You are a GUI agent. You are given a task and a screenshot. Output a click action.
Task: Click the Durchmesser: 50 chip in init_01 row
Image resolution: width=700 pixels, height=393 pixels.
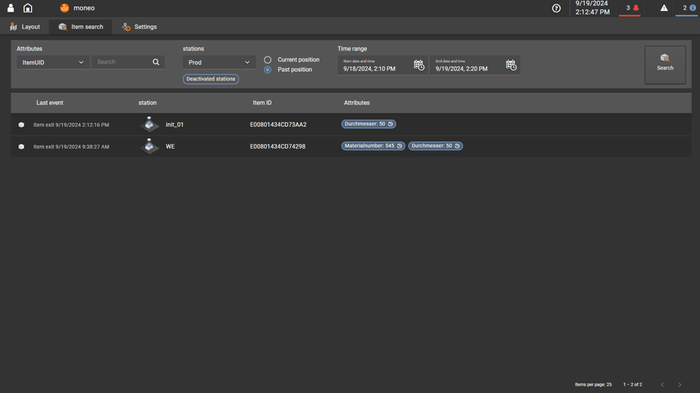(369, 124)
